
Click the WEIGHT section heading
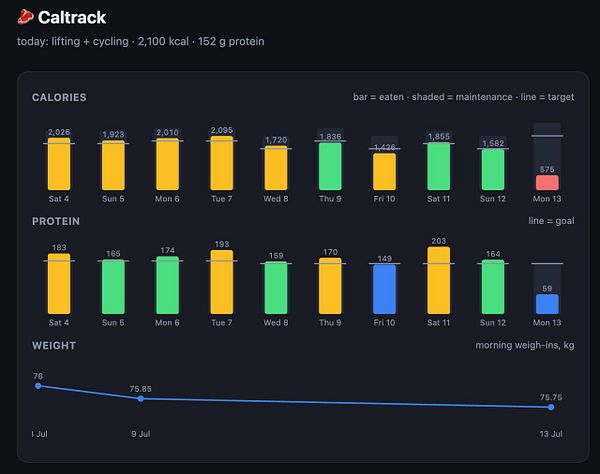pyautogui.click(x=54, y=345)
